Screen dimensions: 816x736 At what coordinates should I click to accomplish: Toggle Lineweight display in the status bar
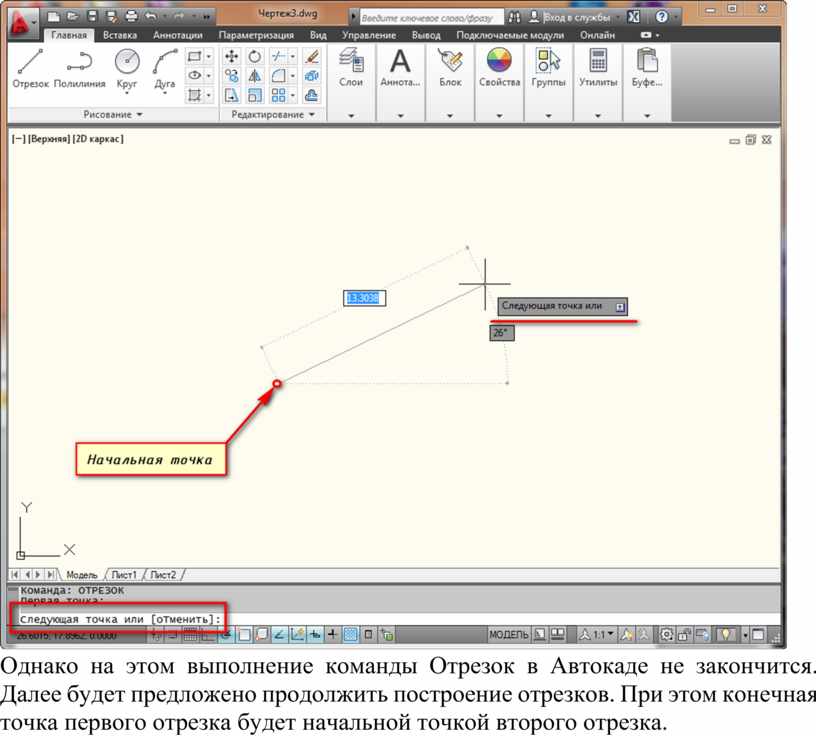coord(333,635)
